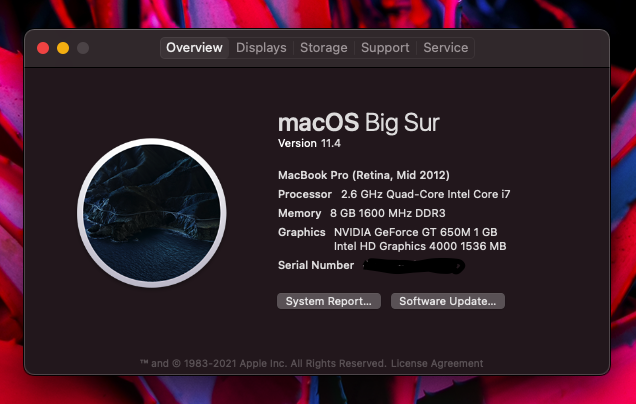Click the Intel HD Graphics 4000 1536 MB line
The width and height of the screenshot is (636, 404).
pyautogui.click(x=420, y=246)
